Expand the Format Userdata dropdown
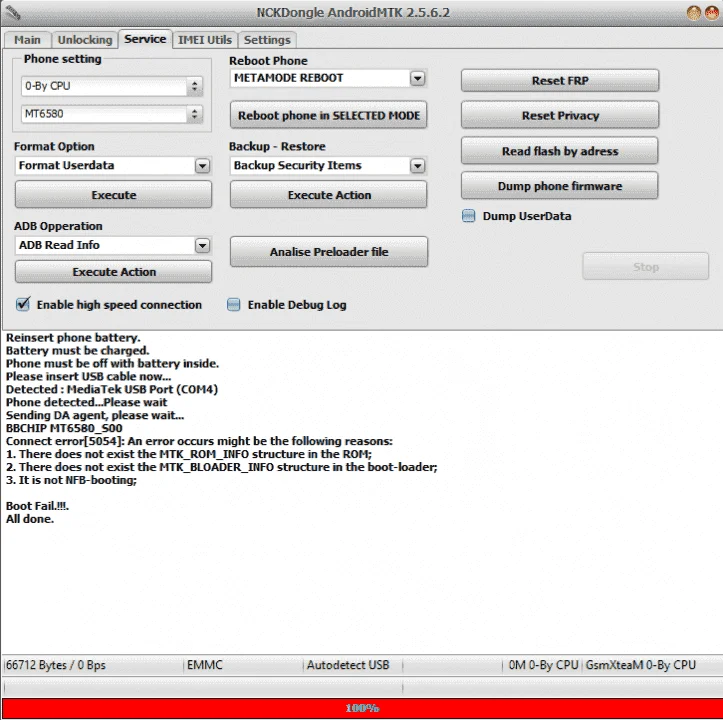 (202, 166)
